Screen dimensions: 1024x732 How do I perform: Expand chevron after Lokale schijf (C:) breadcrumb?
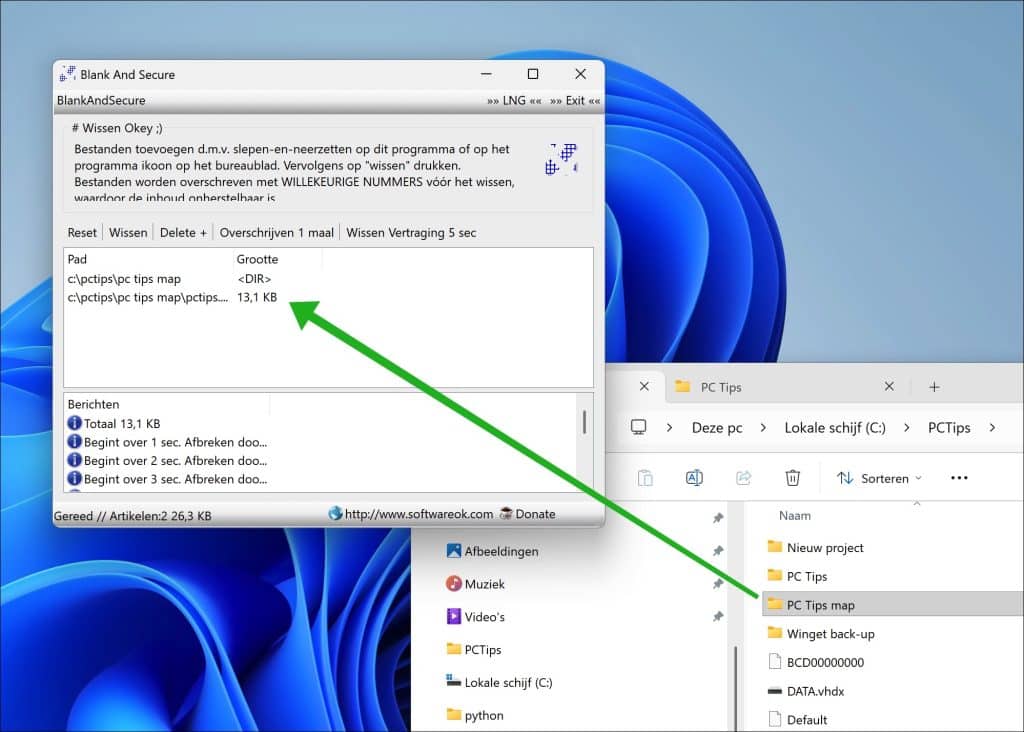pos(906,428)
